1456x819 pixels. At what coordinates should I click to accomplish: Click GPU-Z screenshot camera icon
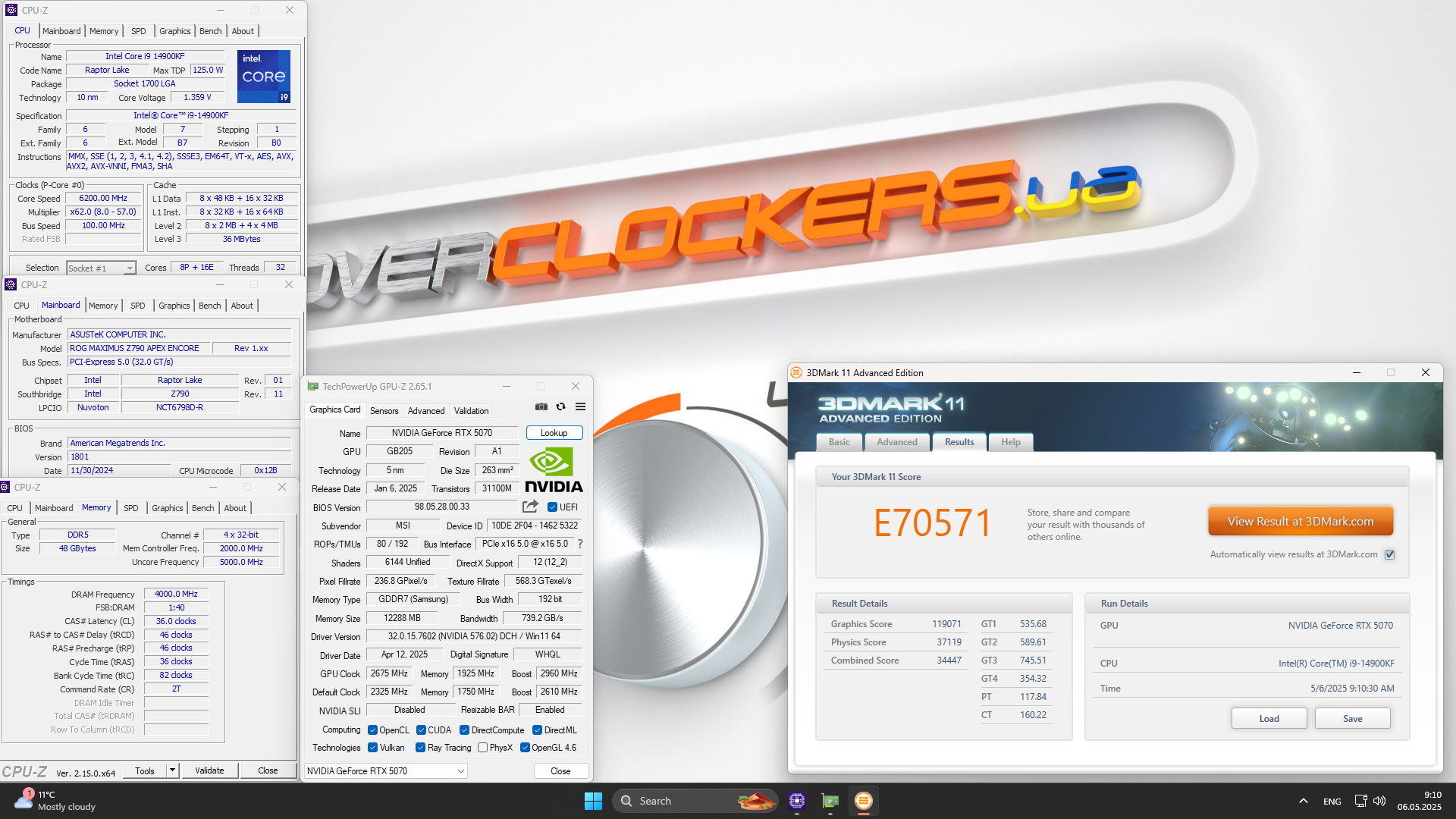pos(541,407)
